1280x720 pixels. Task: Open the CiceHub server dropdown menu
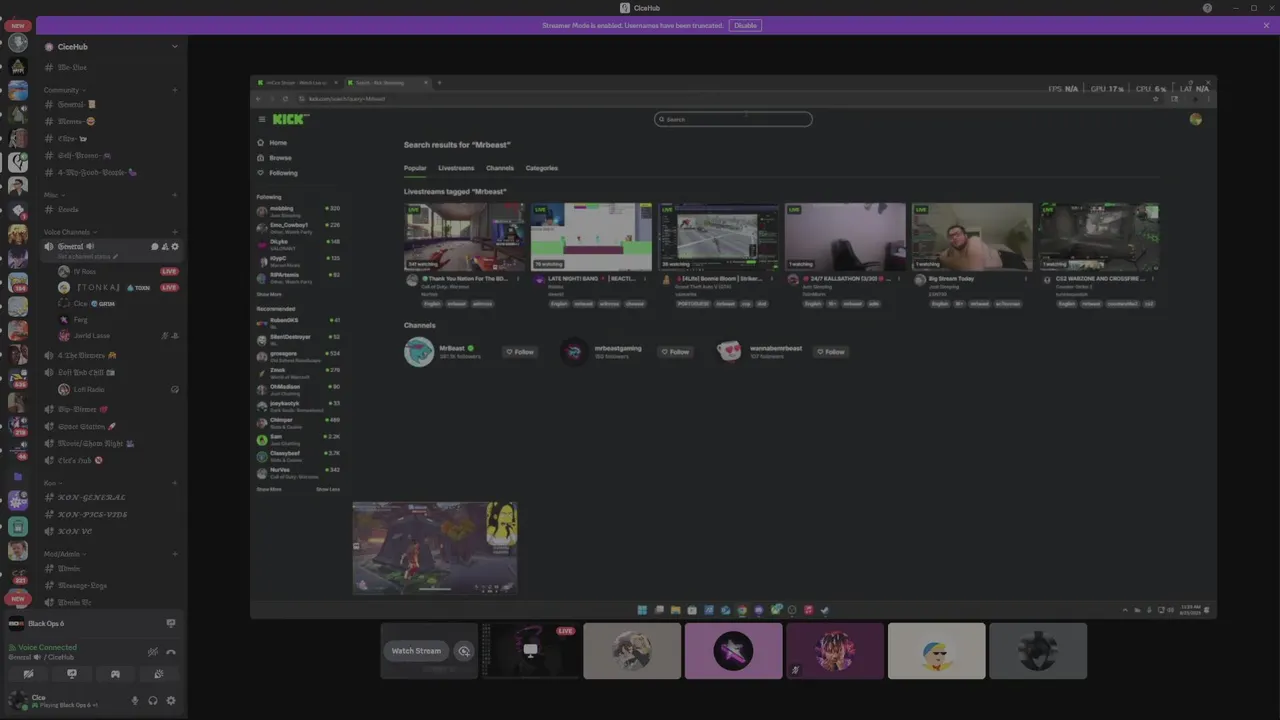point(174,46)
